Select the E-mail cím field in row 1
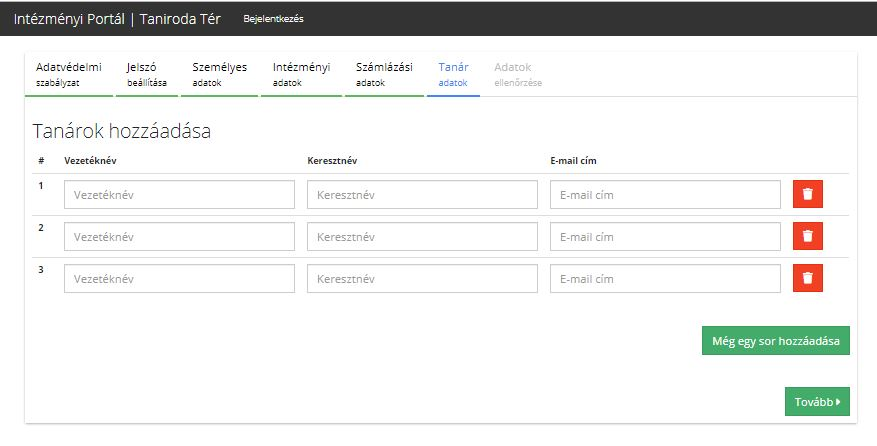Screen dimensions: 877x446 665,194
